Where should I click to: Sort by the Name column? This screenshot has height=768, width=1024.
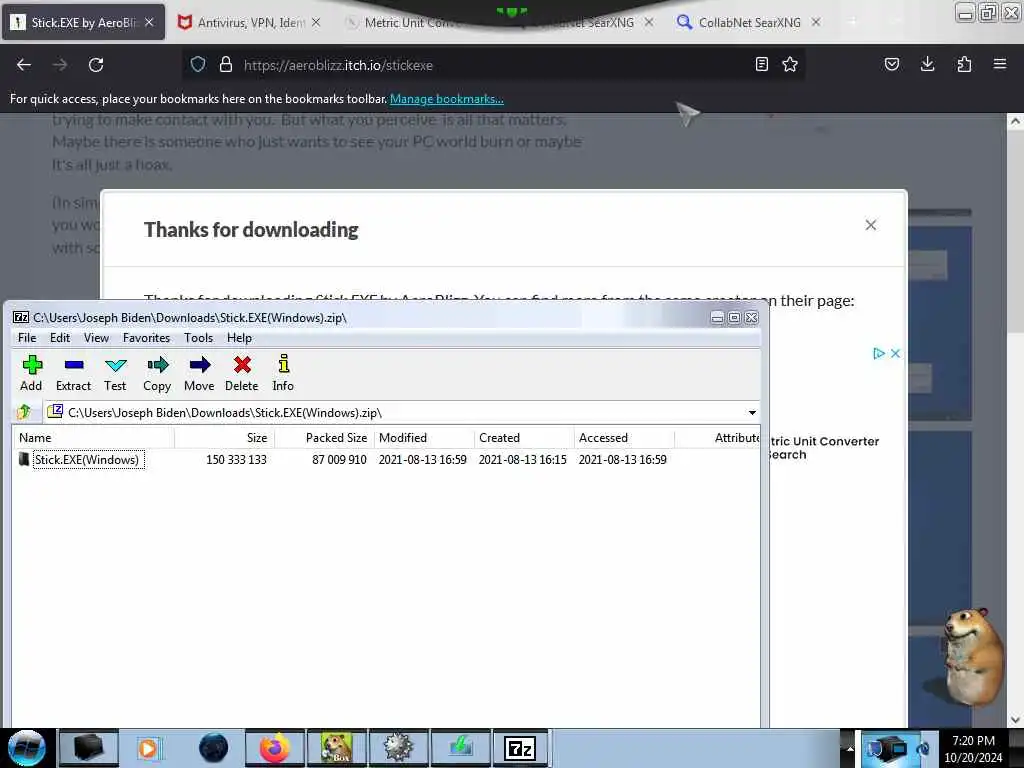(x=94, y=438)
